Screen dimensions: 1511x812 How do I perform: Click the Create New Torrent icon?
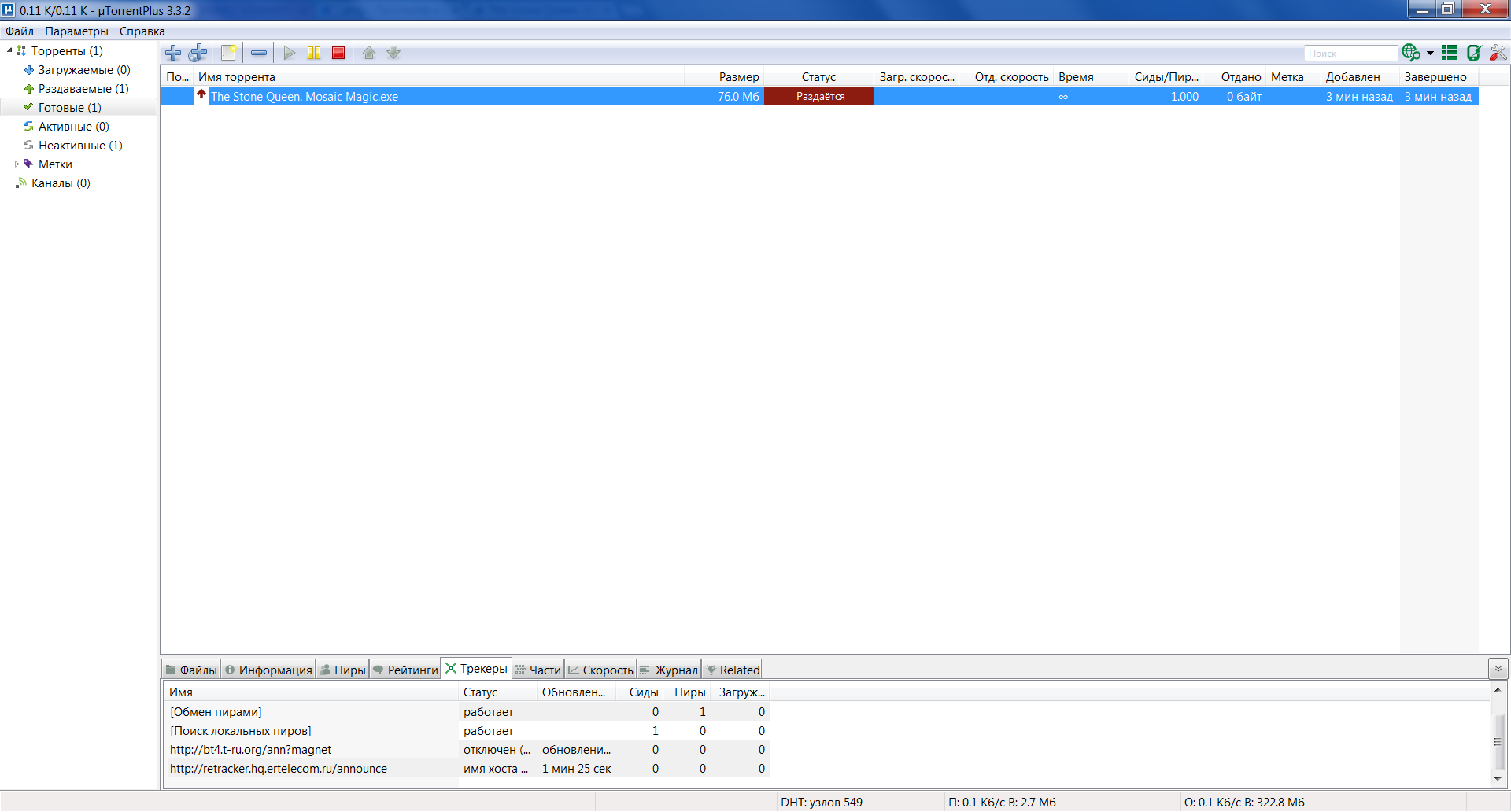point(229,53)
